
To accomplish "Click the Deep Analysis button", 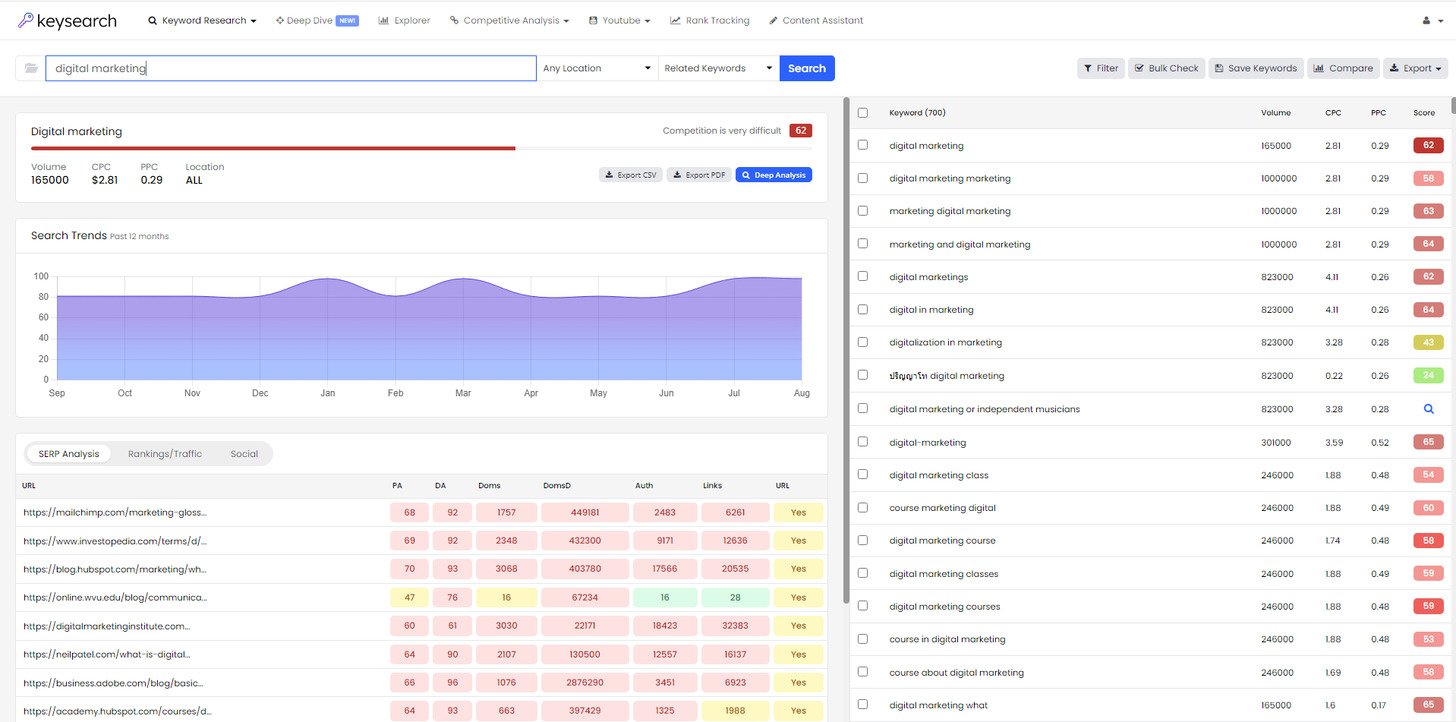I will pos(773,175).
